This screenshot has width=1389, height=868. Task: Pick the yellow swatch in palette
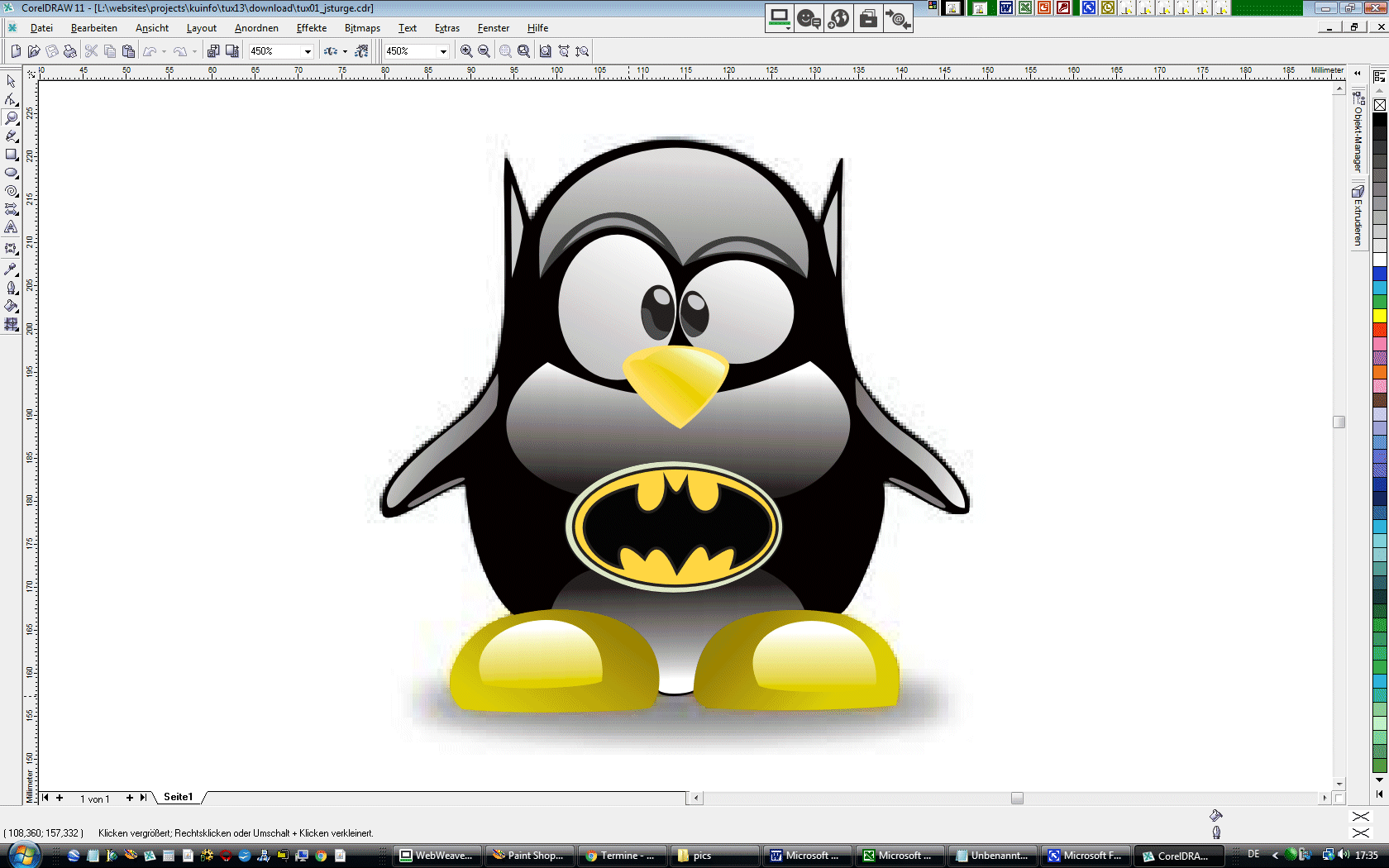pos(1380,315)
